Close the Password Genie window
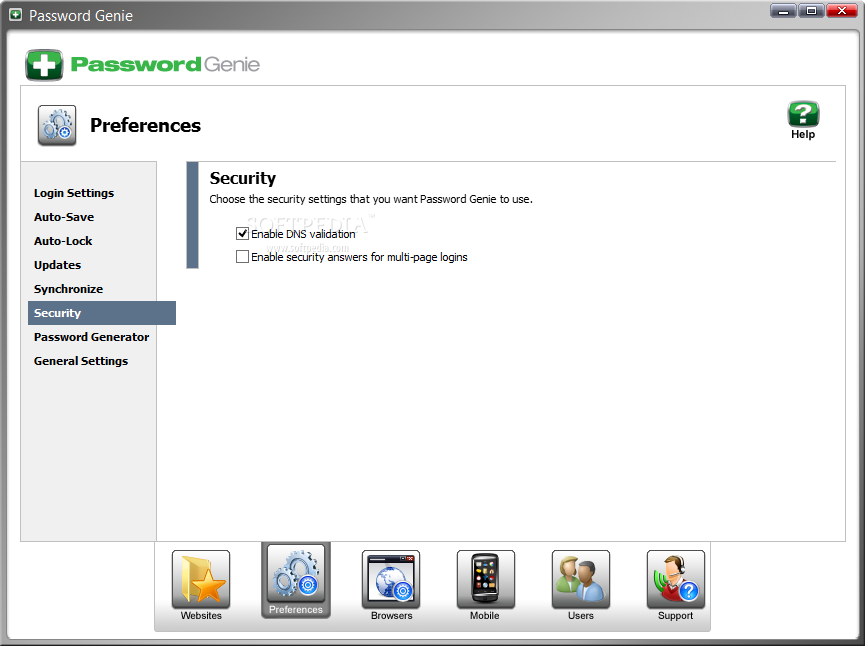This screenshot has width=865, height=646. tap(842, 10)
